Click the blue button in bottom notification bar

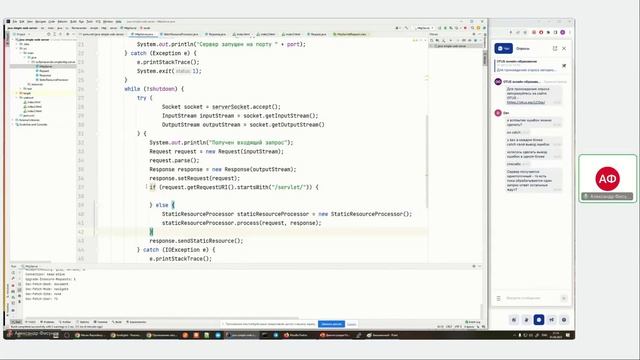tap(331, 324)
